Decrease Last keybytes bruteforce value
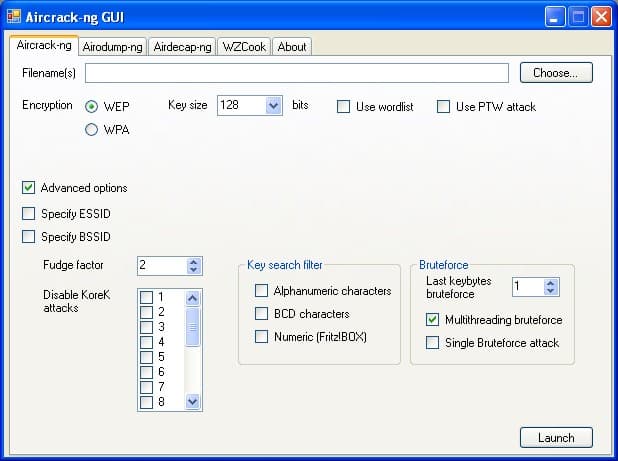Screen dimensions: 618x461 (x=551, y=291)
